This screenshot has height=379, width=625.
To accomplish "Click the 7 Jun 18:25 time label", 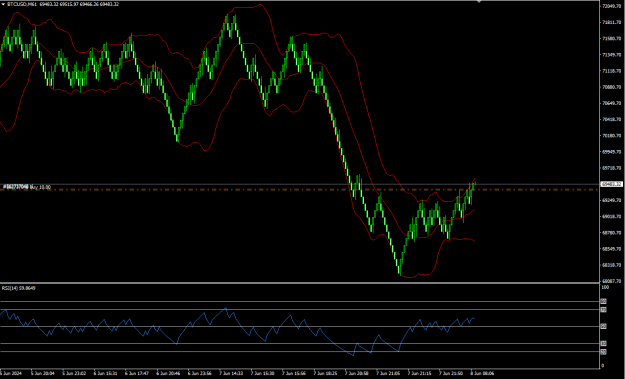I will (x=325, y=374).
